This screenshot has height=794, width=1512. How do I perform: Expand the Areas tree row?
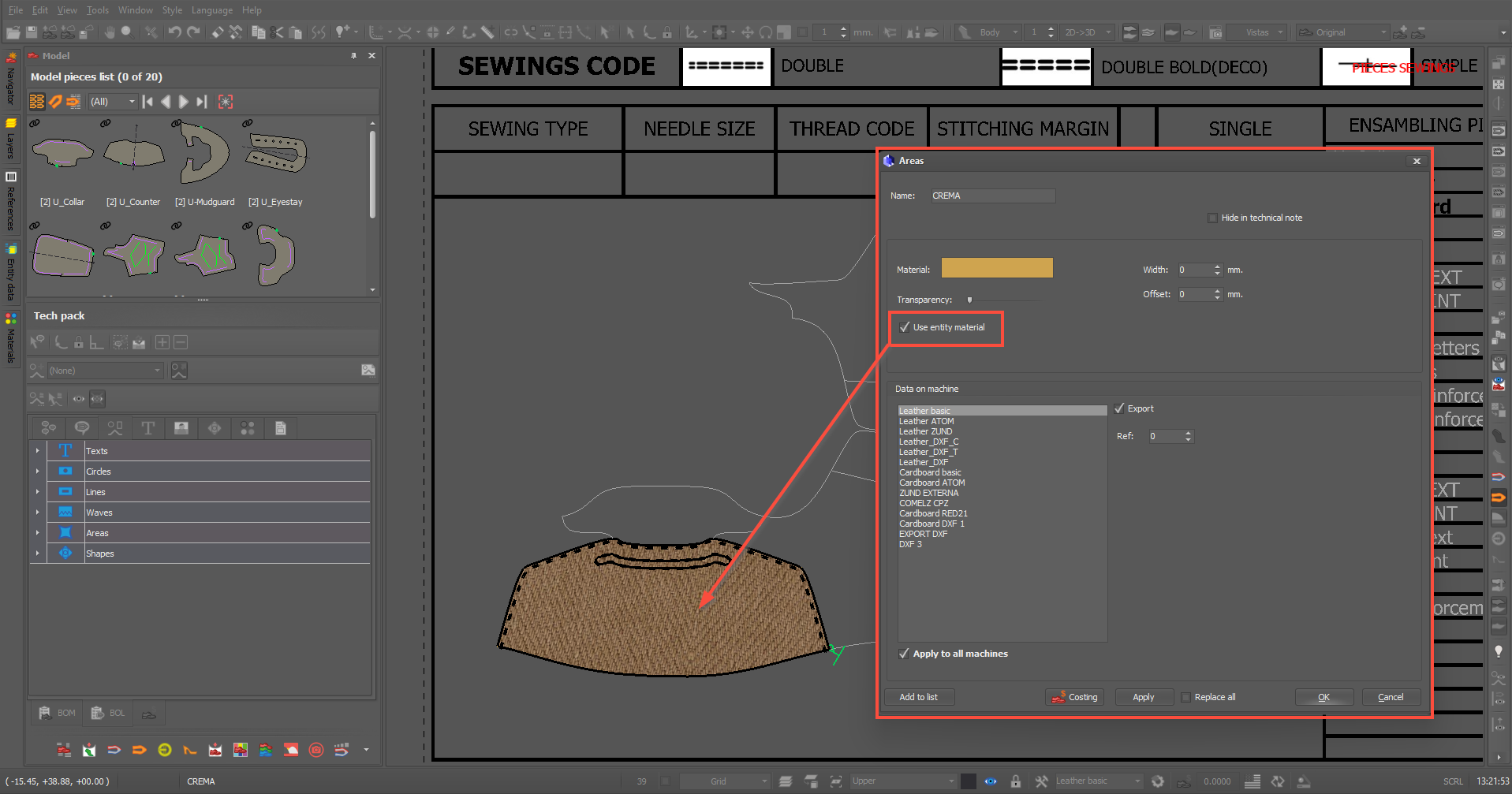click(x=37, y=533)
